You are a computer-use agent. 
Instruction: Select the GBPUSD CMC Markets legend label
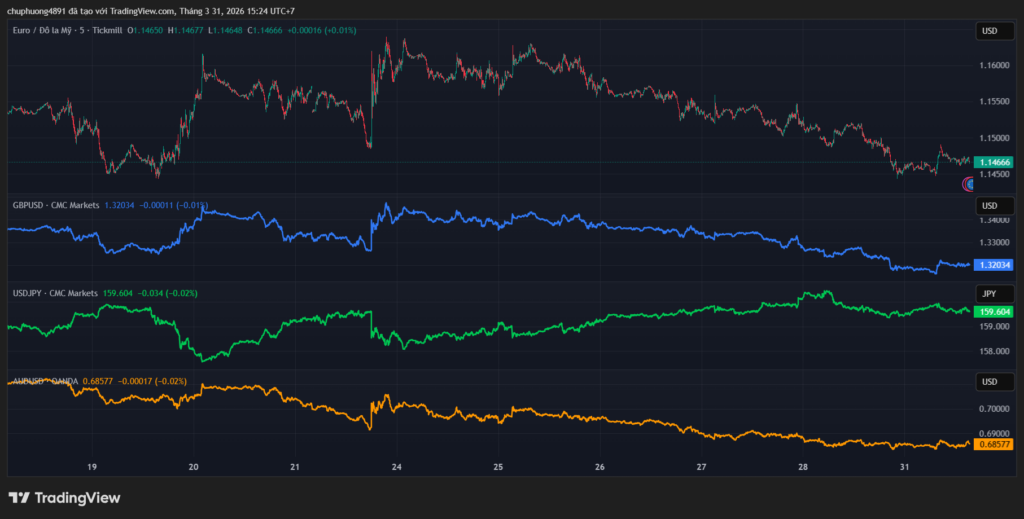pyautogui.click(x=55, y=205)
